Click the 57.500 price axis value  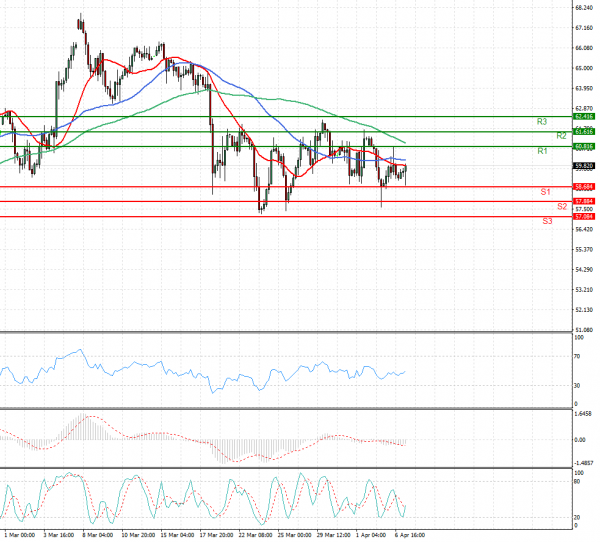[584, 209]
